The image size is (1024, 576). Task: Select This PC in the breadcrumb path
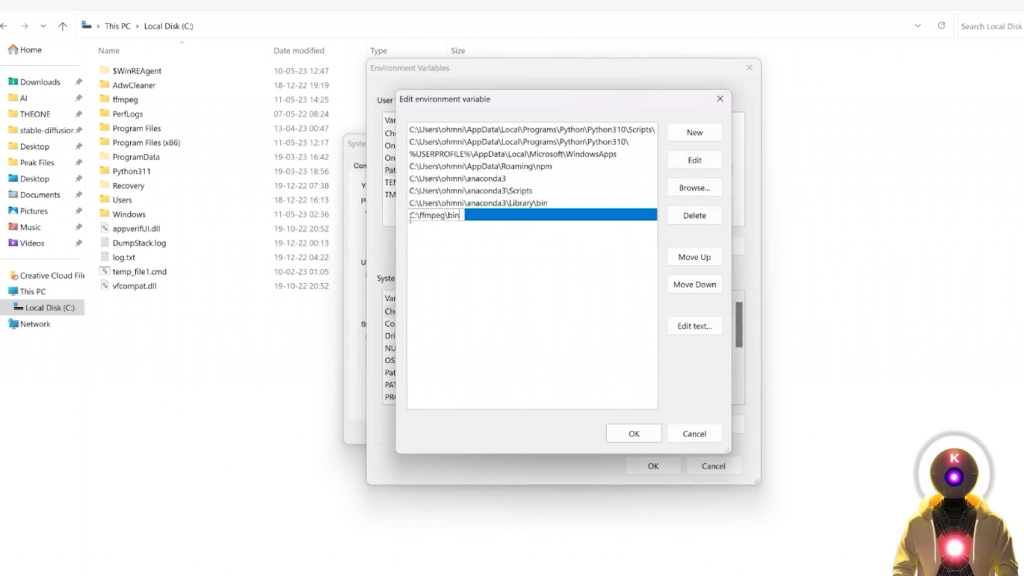coord(118,26)
